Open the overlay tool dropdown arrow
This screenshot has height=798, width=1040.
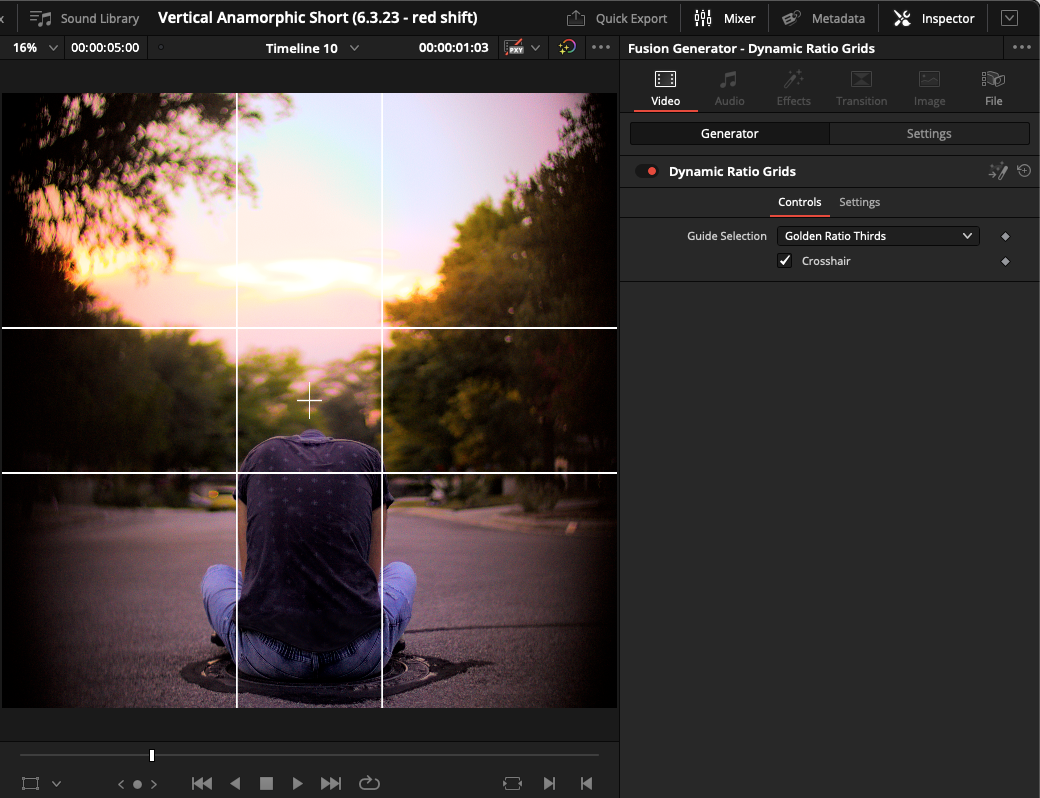[x=56, y=783]
